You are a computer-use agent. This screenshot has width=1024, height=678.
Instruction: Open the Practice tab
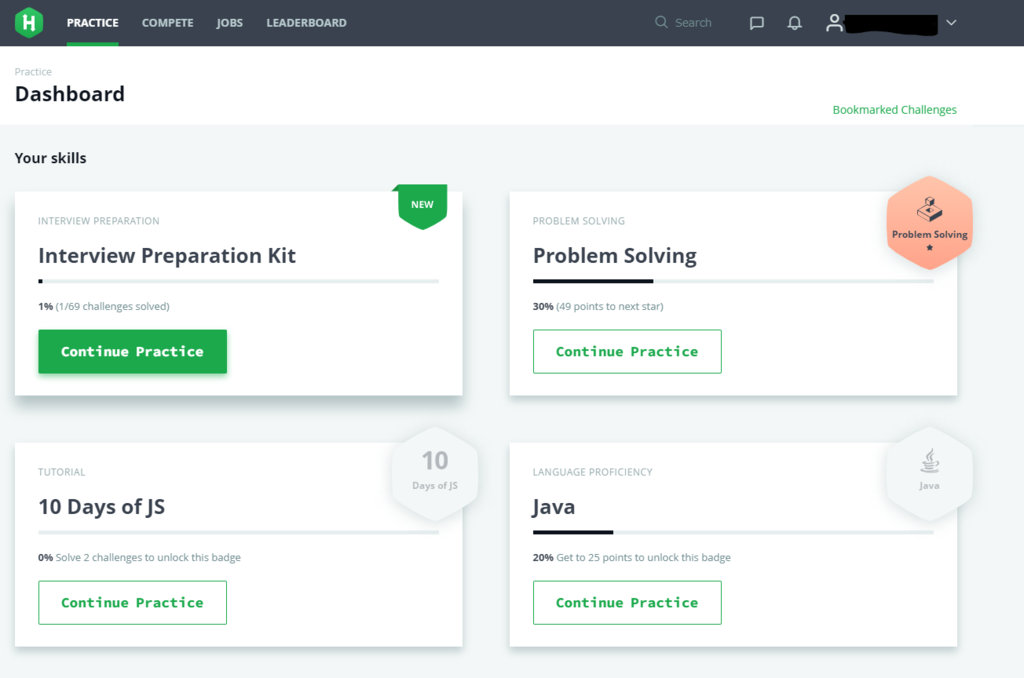click(x=93, y=23)
